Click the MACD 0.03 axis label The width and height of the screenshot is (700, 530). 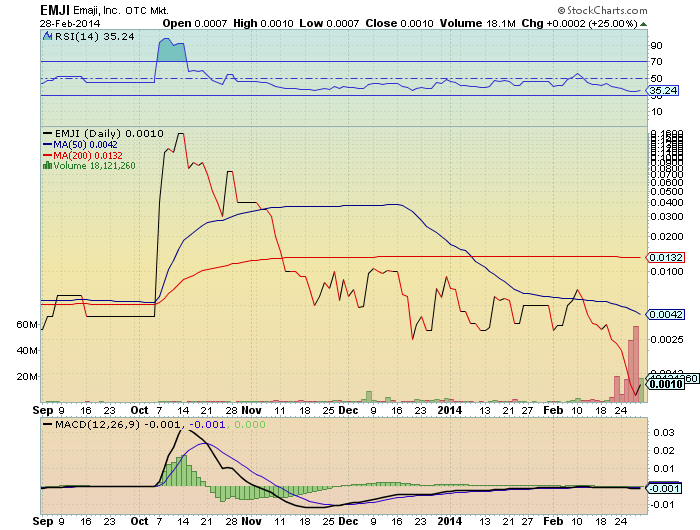coord(664,433)
